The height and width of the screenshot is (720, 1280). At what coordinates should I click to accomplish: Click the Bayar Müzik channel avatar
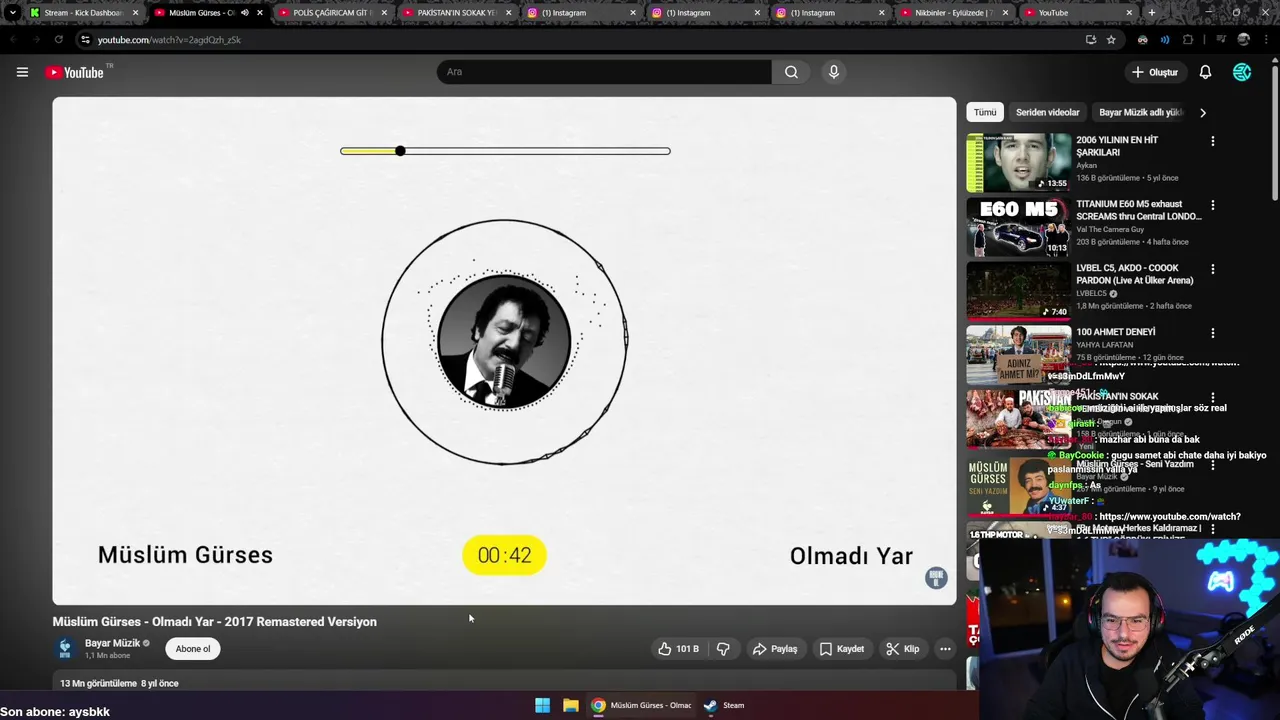coord(65,649)
